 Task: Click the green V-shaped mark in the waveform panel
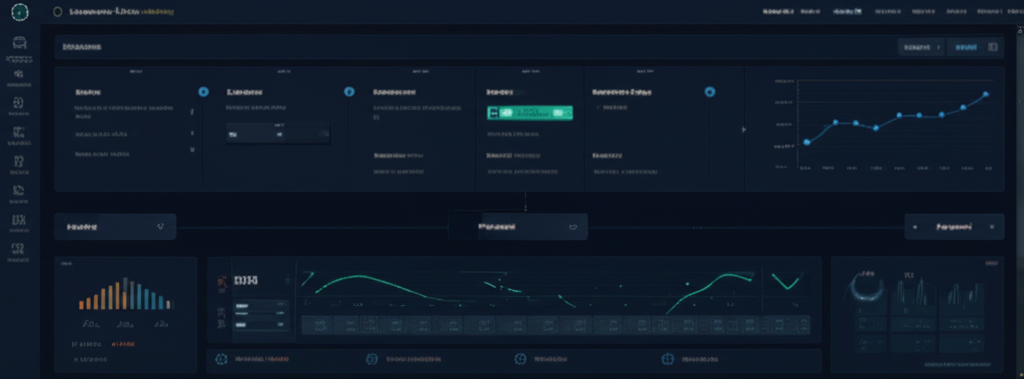pyautogui.click(x=786, y=281)
